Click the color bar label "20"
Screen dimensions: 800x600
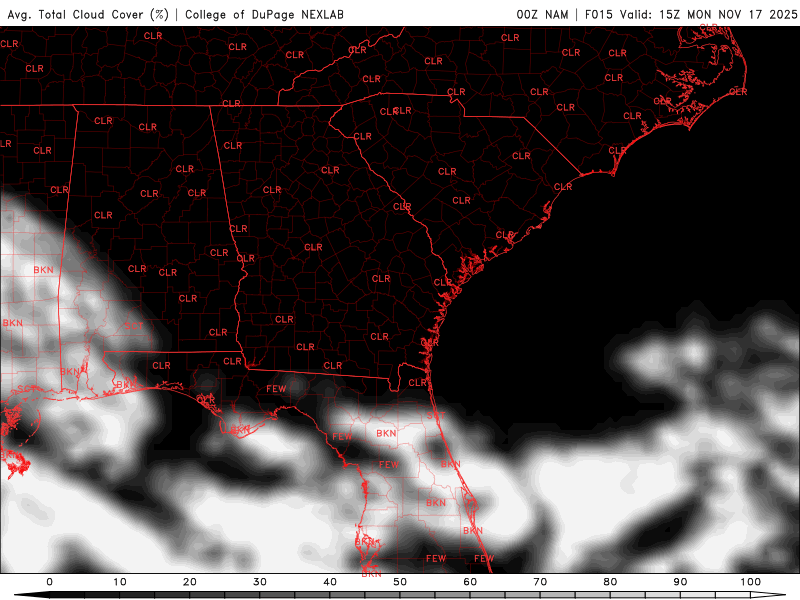coord(190,582)
